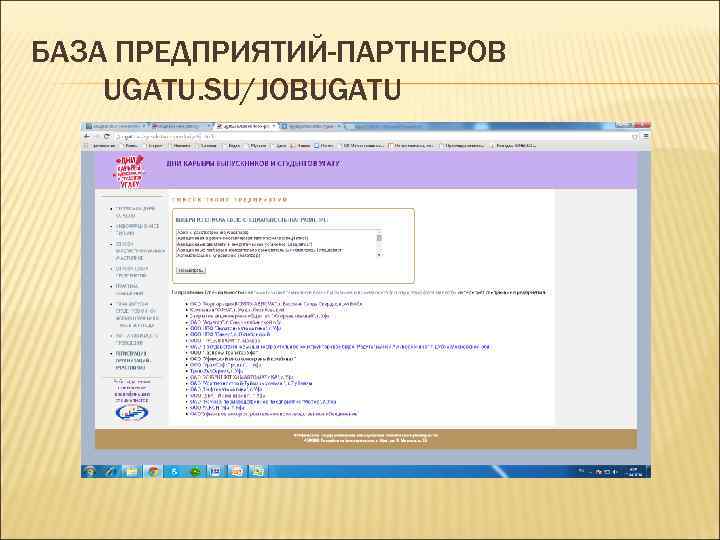Click the blue oval logo in sidebar
Viewport: 720px width, 540px height.
point(131,413)
